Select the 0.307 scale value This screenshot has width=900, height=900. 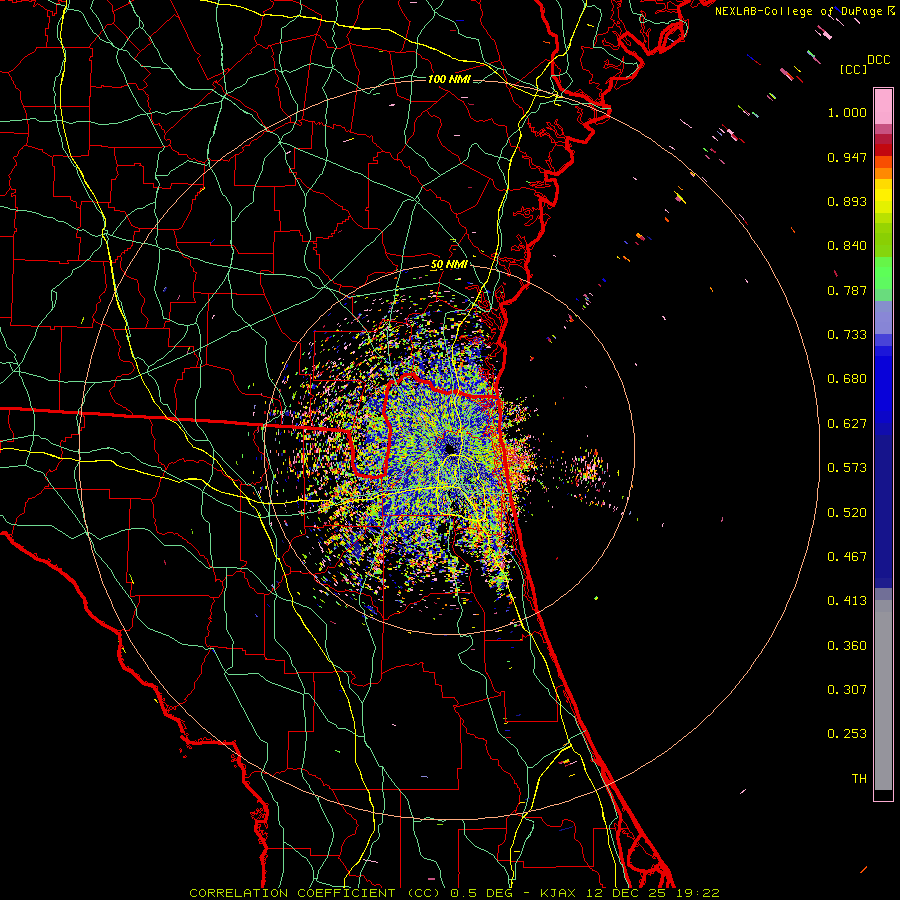click(847, 690)
